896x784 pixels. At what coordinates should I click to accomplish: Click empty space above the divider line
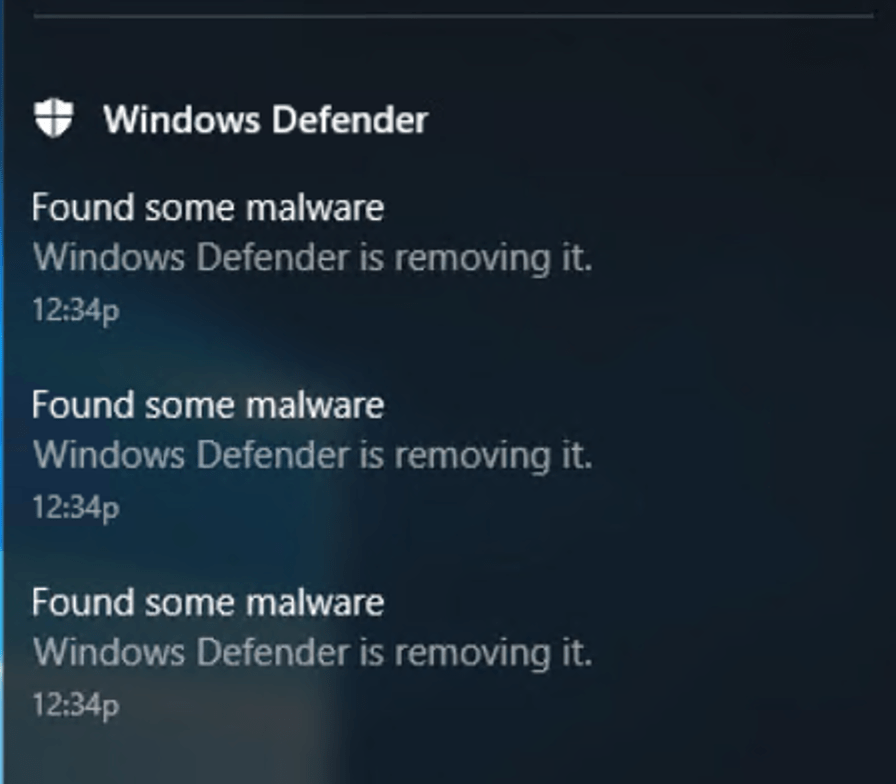[x=451, y=6]
